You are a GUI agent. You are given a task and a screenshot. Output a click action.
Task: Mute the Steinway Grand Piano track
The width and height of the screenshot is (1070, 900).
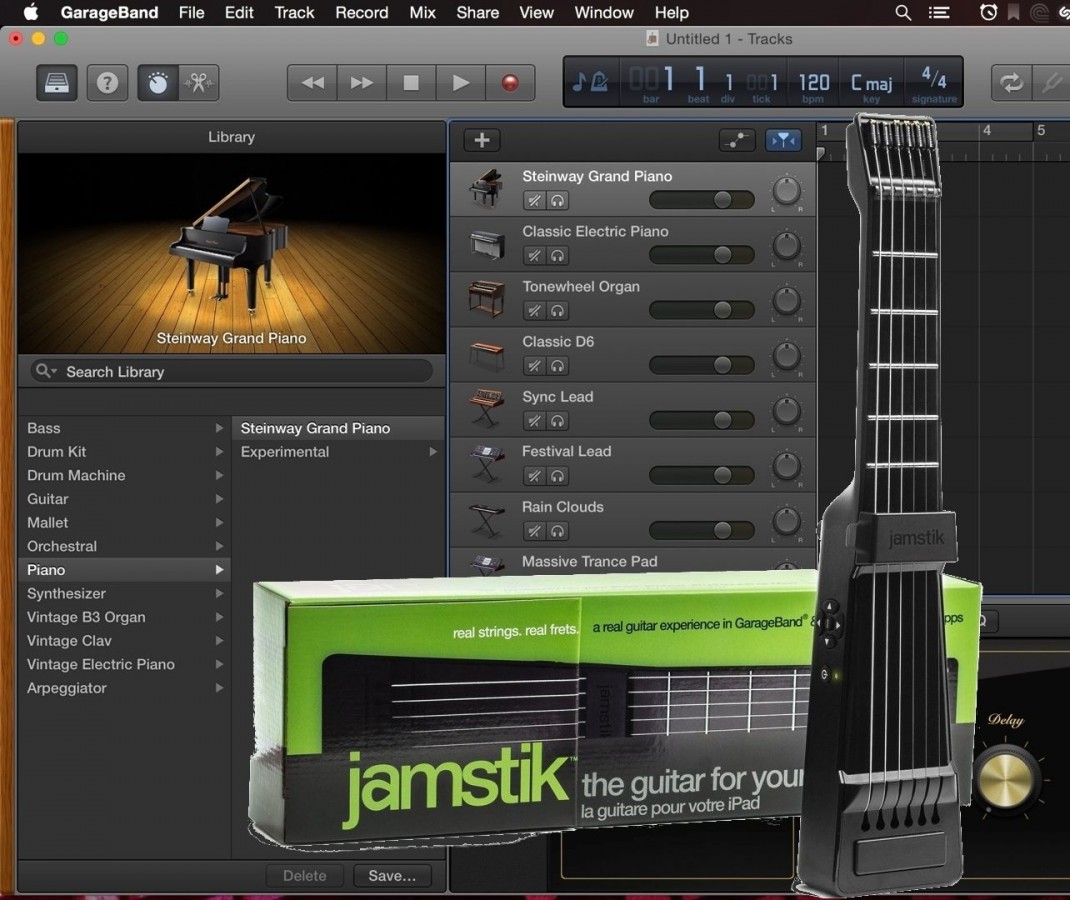pos(534,200)
